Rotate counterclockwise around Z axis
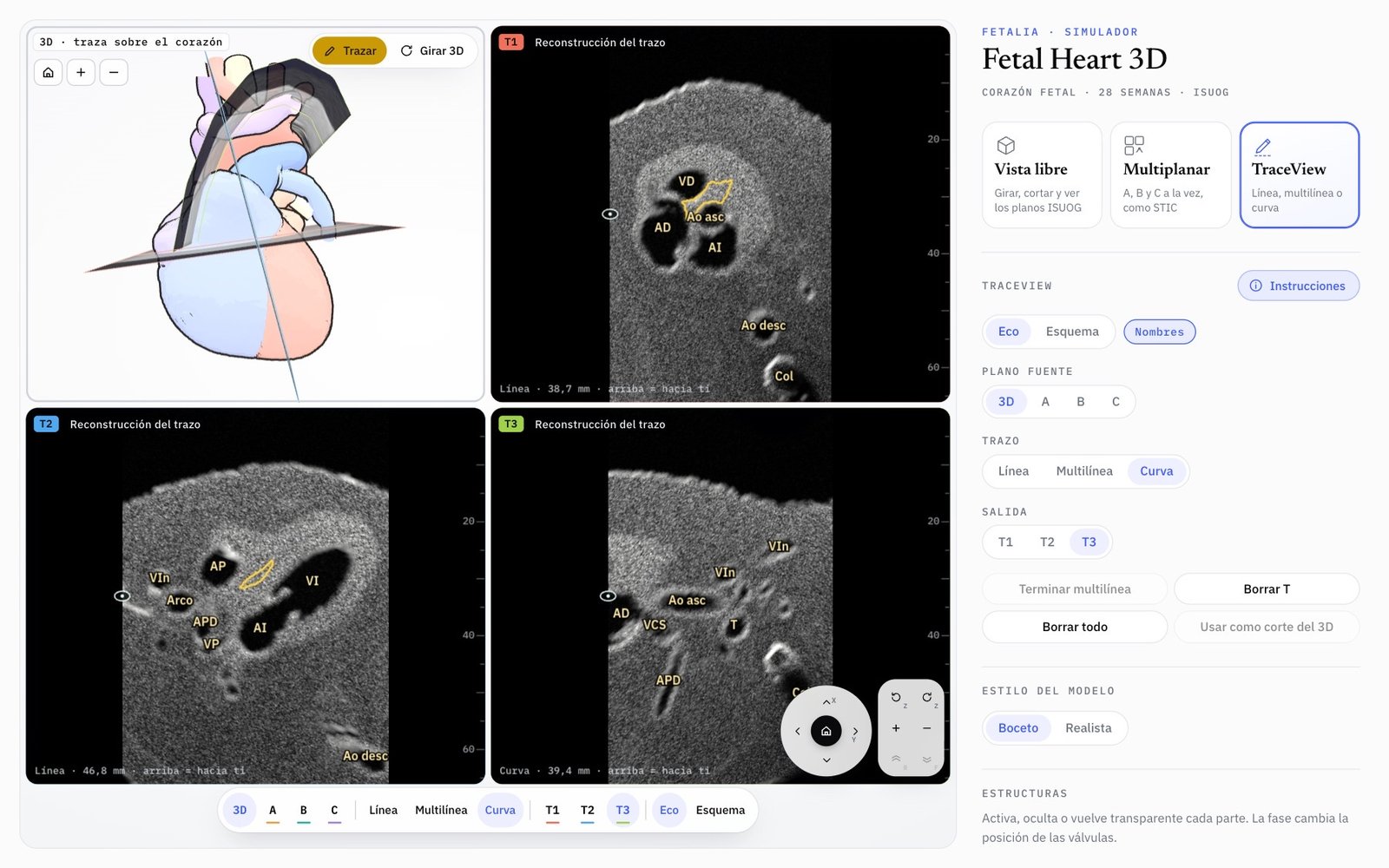Viewport: 1389px width, 868px height. [896, 697]
